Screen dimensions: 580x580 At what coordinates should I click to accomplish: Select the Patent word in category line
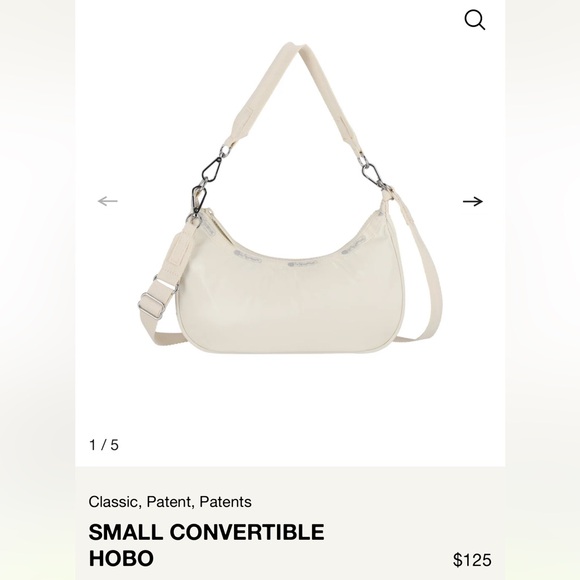click(169, 502)
